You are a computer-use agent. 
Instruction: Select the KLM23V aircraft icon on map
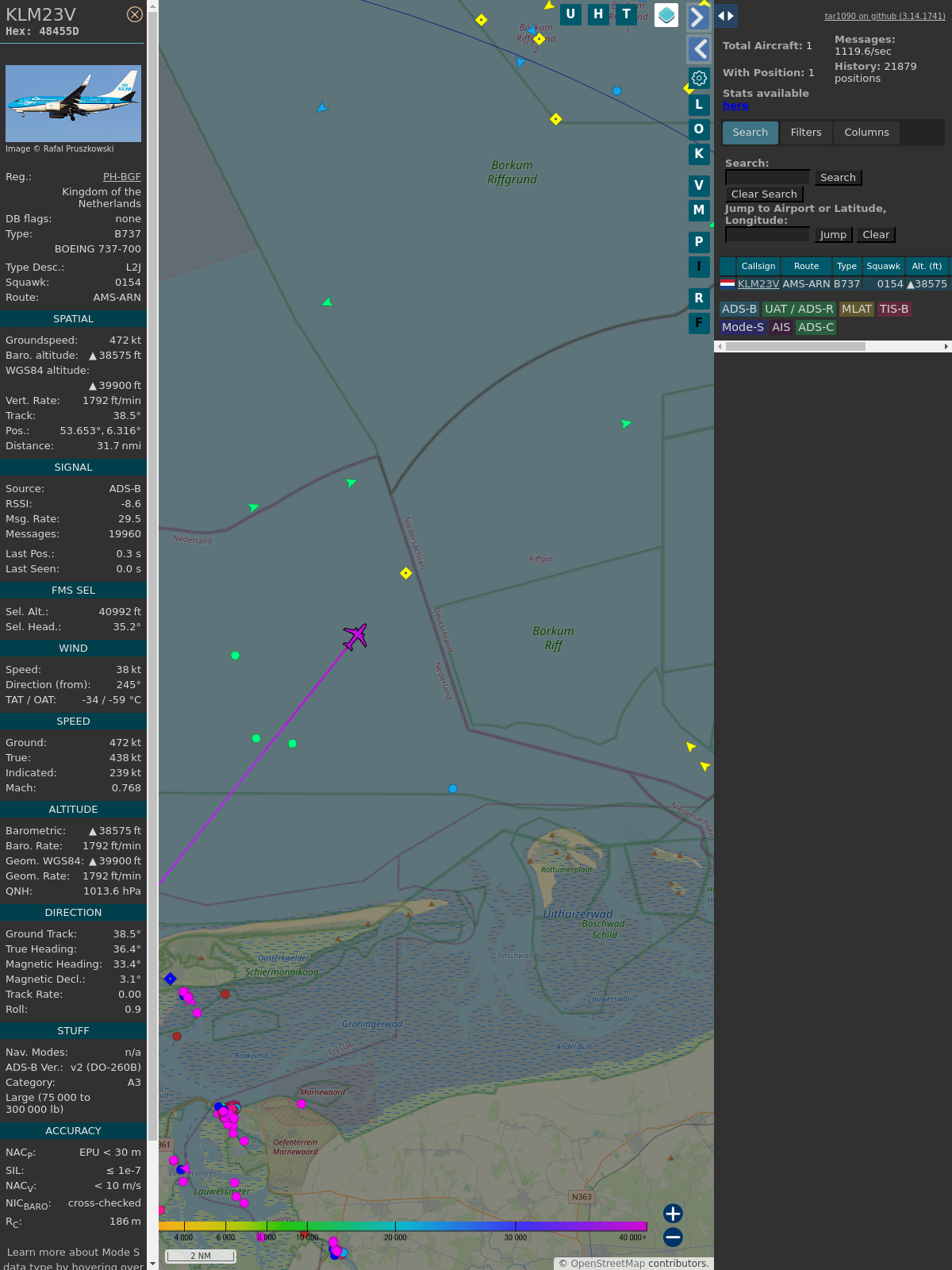(x=355, y=636)
